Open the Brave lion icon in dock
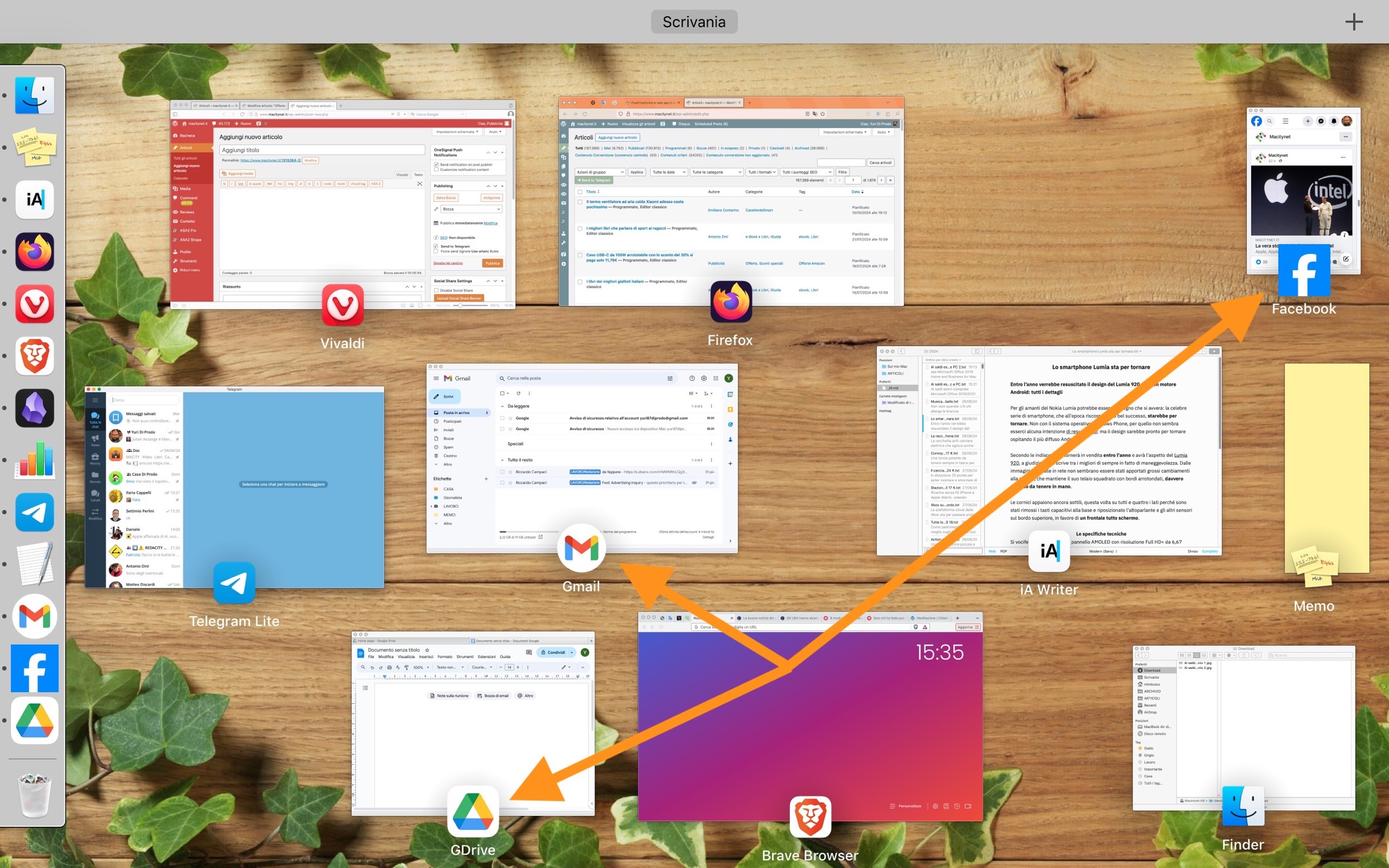The width and height of the screenshot is (1389, 868). pyautogui.click(x=35, y=356)
